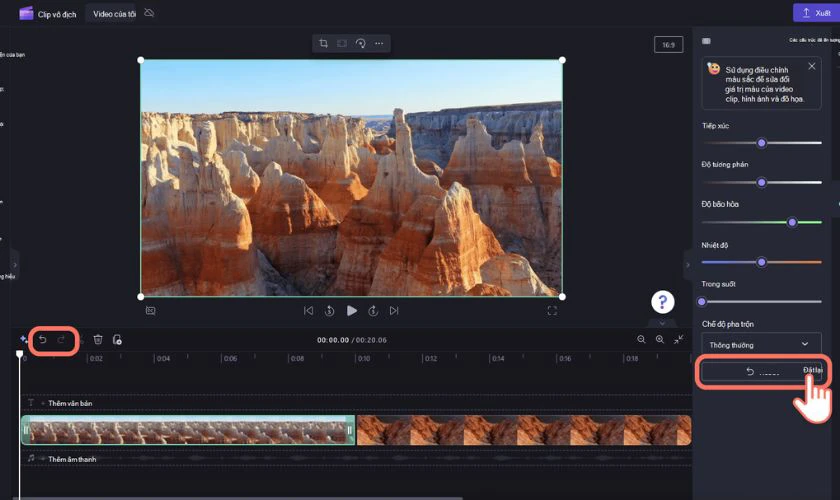Viewport: 840px width, 500px height.
Task: Fit timeline to screen icon
Action: pyautogui.click(x=679, y=339)
